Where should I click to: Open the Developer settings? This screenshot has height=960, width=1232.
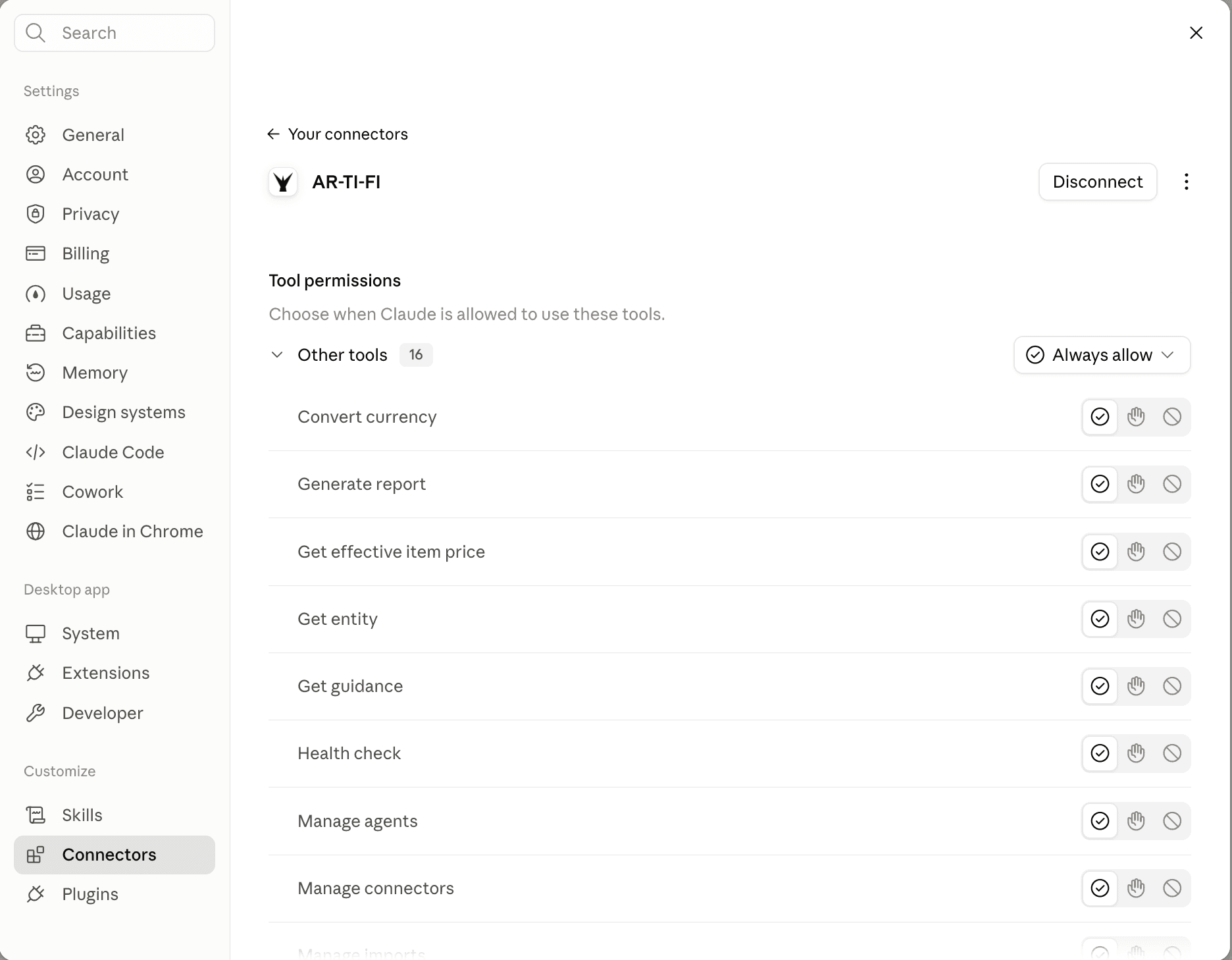[x=115, y=713]
